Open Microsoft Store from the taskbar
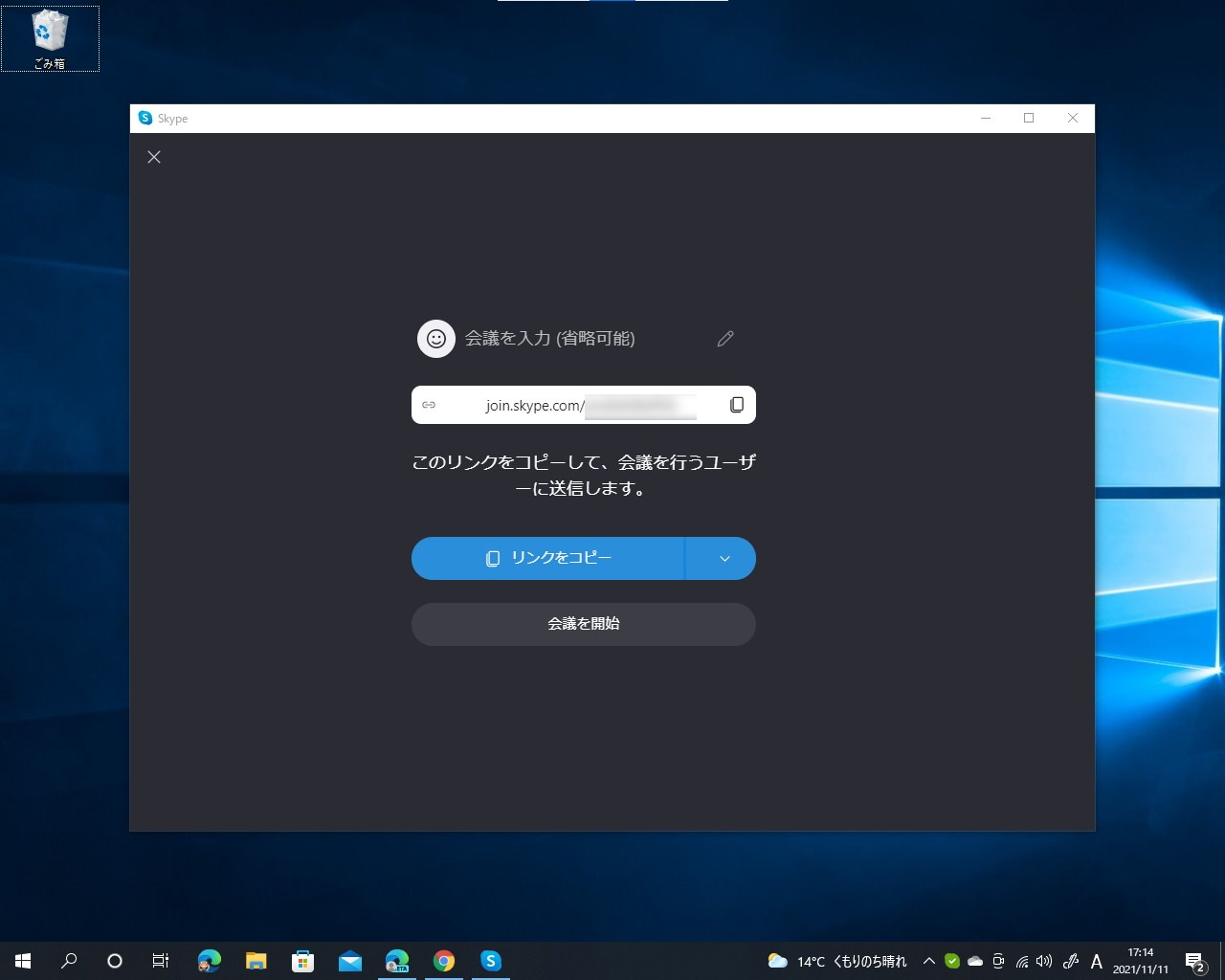The image size is (1225, 980). click(x=303, y=960)
